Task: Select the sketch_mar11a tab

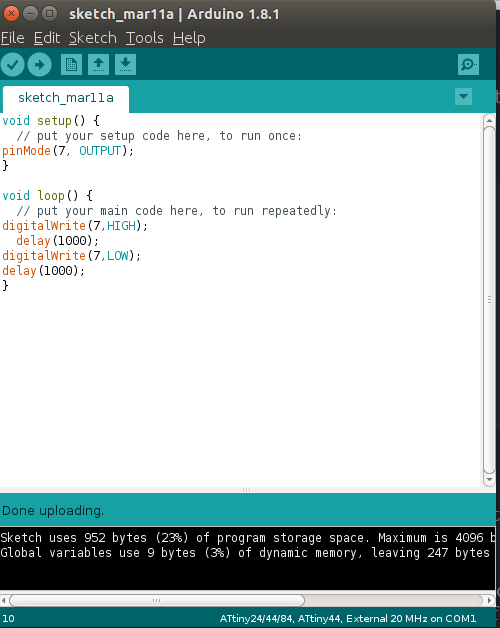Action: (66, 98)
